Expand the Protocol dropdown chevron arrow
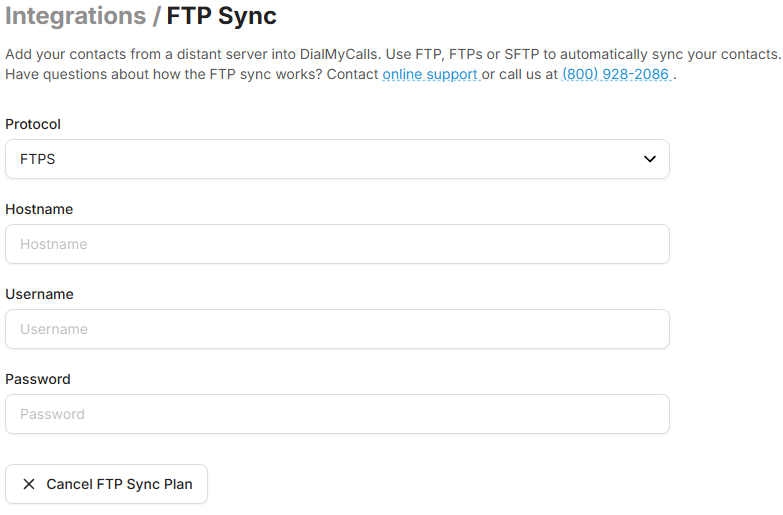 point(650,159)
